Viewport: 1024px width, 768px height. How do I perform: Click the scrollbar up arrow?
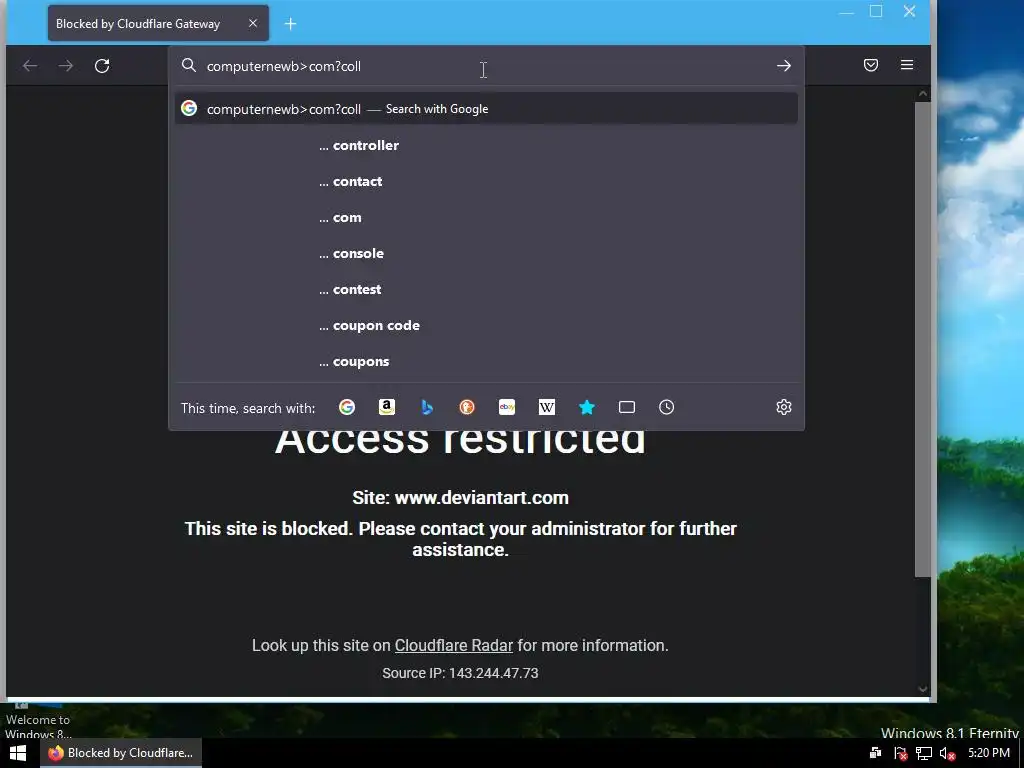pyautogui.click(x=922, y=93)
